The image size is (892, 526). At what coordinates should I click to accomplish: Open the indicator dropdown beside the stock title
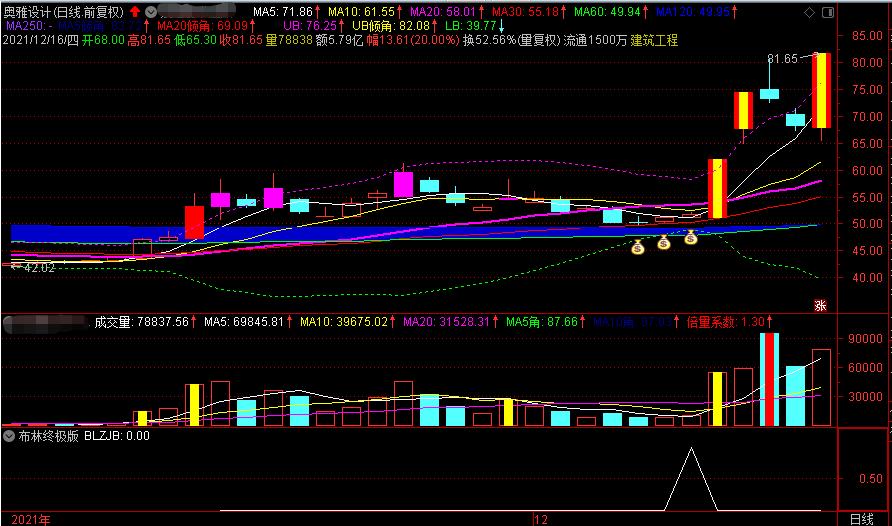tap(151, 11)
